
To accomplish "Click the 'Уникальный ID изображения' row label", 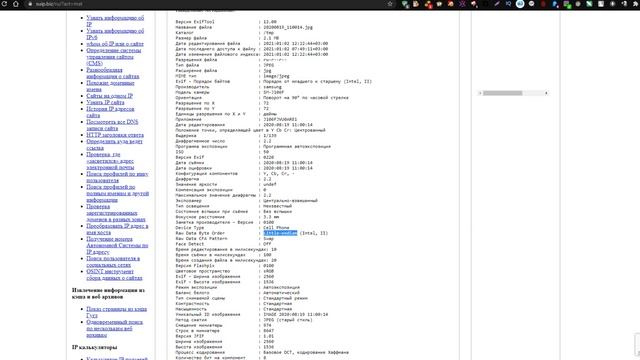I will 208,315.
